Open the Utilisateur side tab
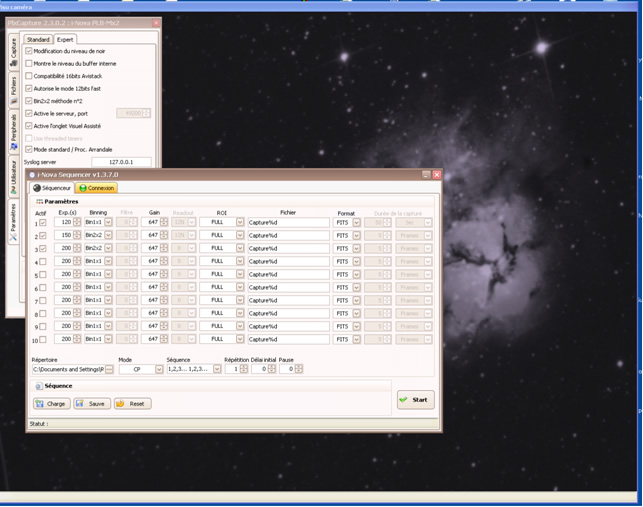This screenshot has height=507, width=643. 14,177
